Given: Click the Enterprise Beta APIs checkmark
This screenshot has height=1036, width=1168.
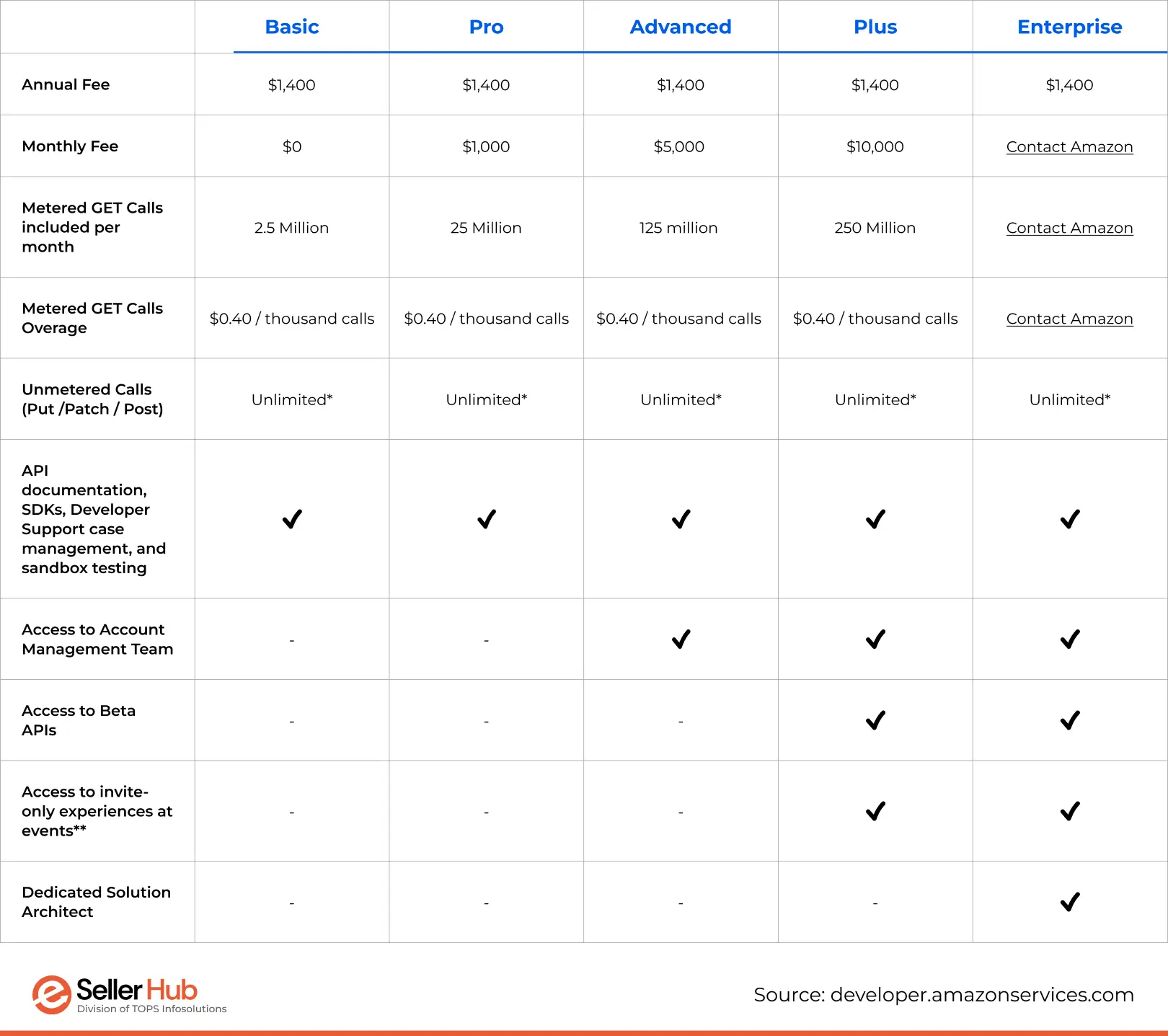Looking at the screenshot, I should 1070,720.
